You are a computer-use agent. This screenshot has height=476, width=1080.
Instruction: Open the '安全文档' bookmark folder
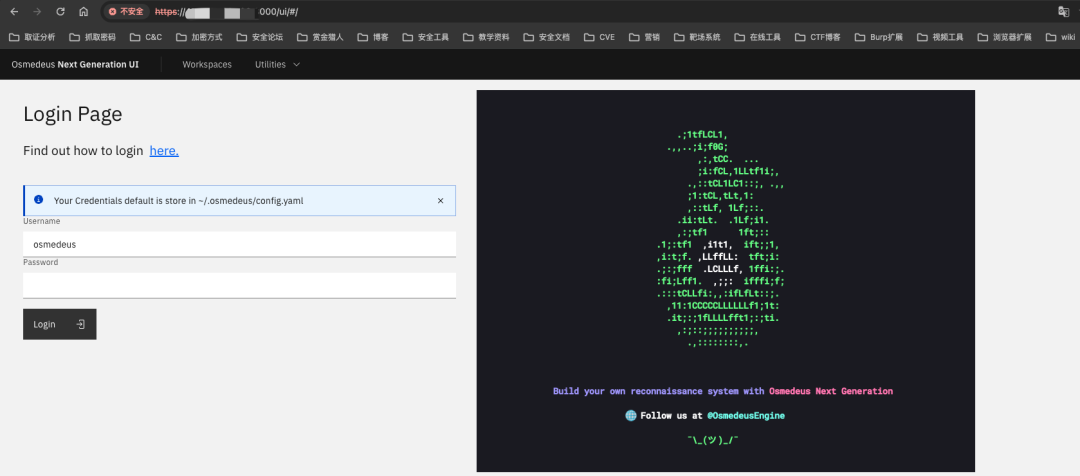548,37
